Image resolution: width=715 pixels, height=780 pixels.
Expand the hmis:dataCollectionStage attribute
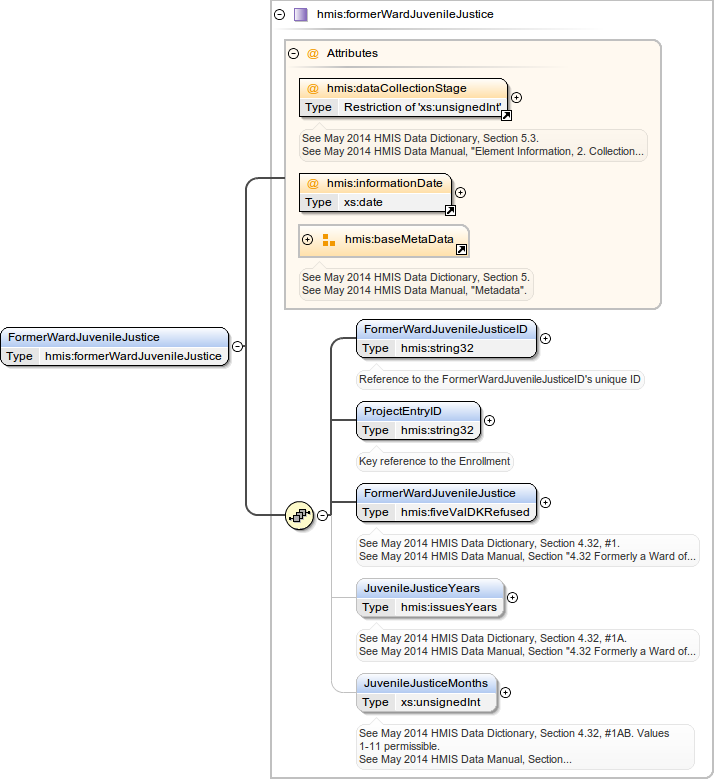pos(517,98)
